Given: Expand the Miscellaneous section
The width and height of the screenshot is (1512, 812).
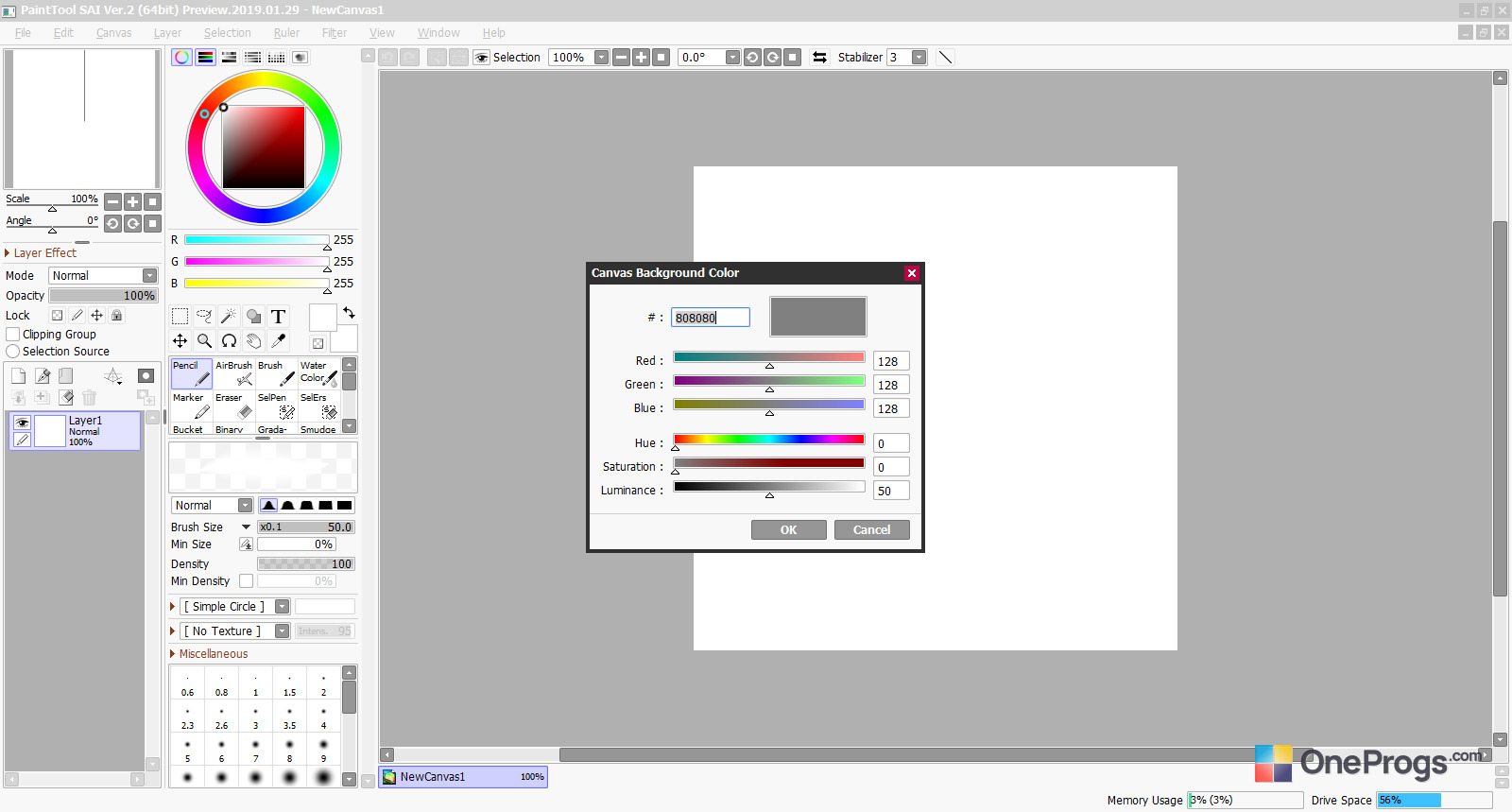Looking at the screenshot, I should click(209, 654).
